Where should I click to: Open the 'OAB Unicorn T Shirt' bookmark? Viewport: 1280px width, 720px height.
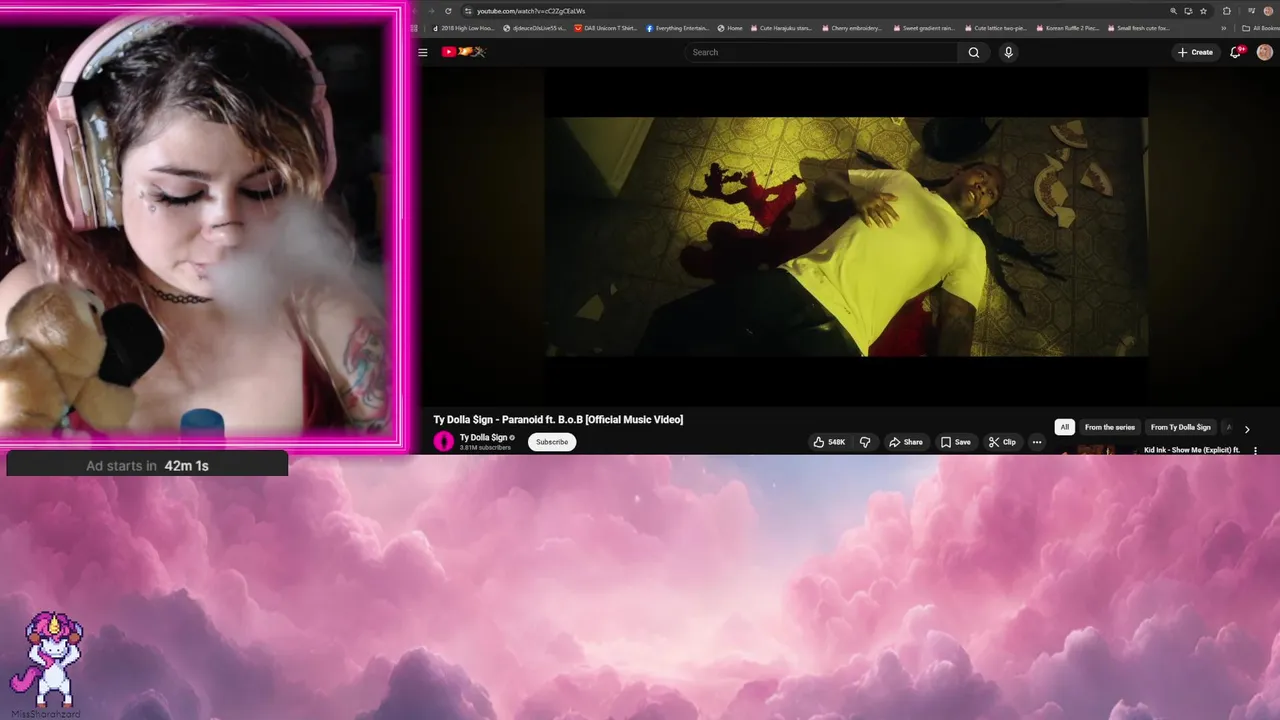click(606, 28)
